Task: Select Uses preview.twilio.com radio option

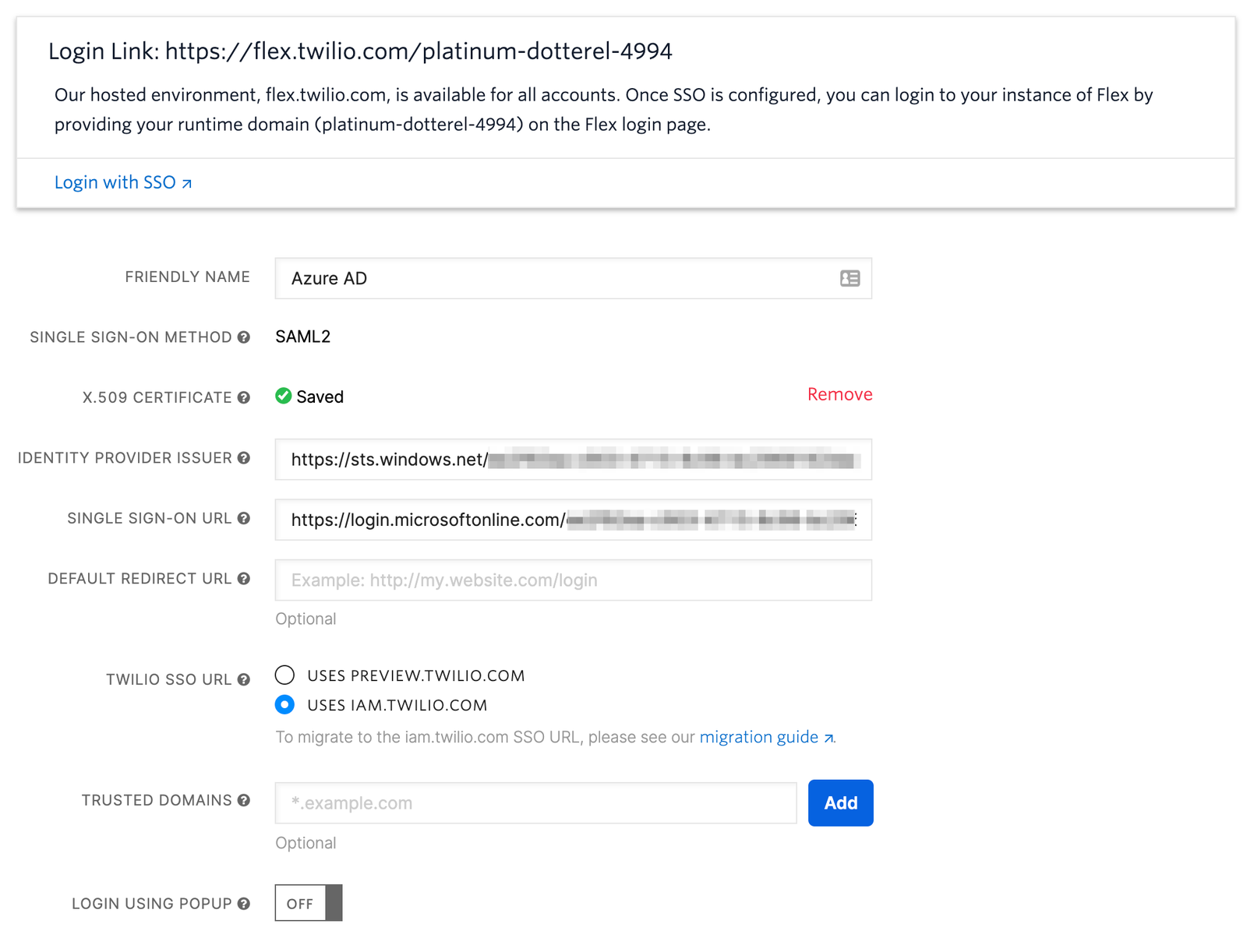Action: tap(285, 675)
